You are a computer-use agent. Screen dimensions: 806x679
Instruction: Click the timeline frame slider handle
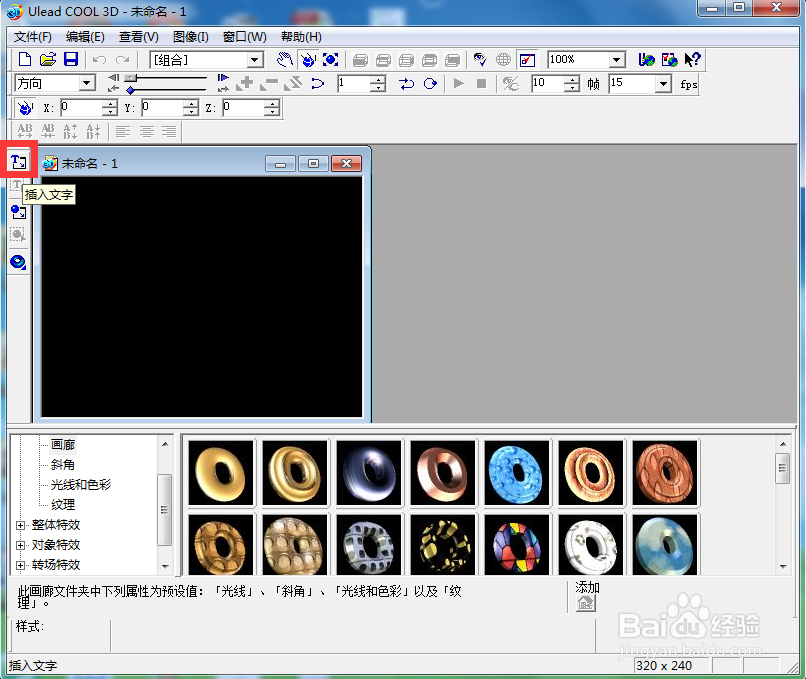point(131,78)
